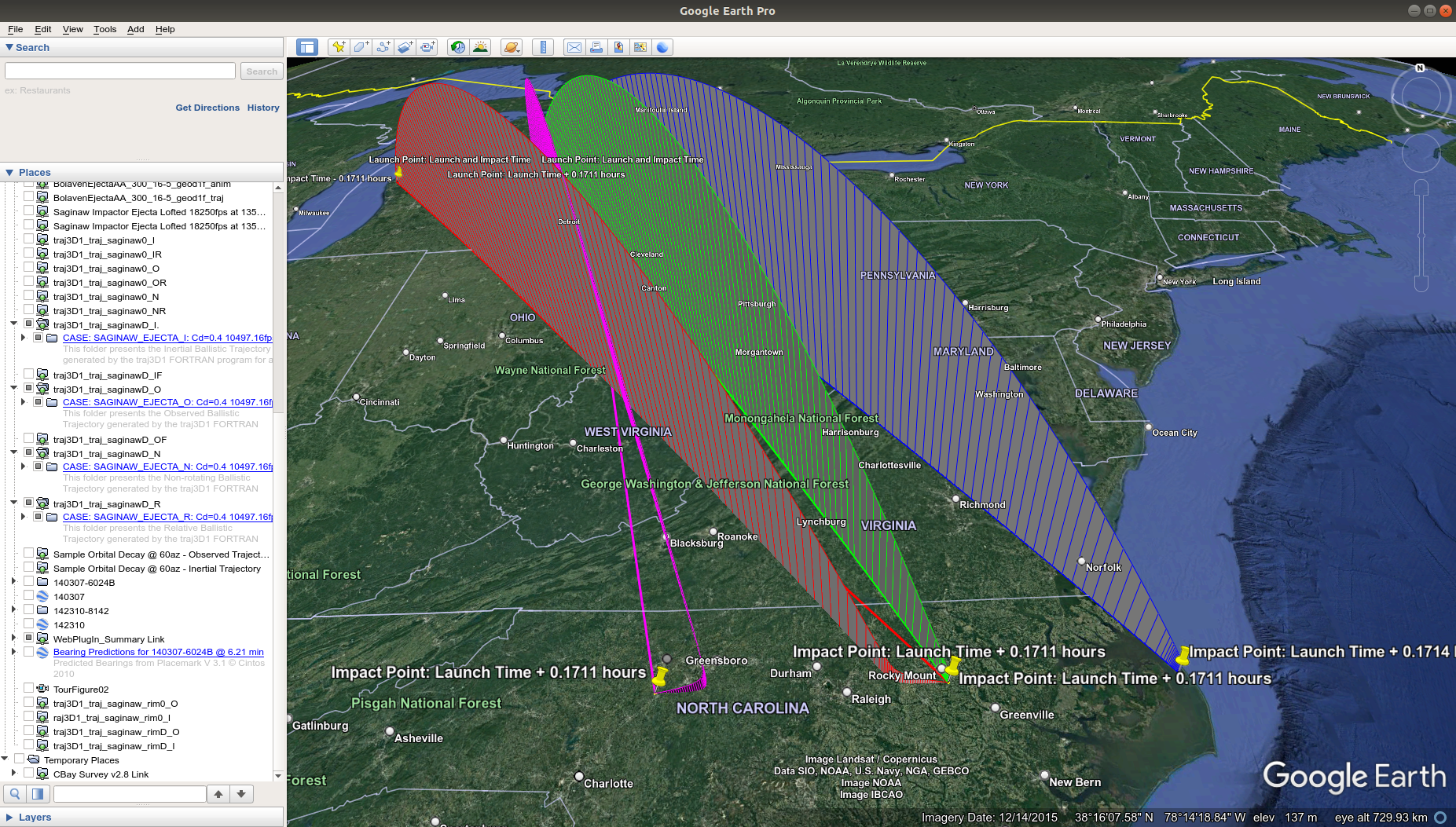The image size is (1456, 827).
Task: Toggle checkbox for traj3D1_traj_saginaw0_OR
Action: [x=29, y=282]
